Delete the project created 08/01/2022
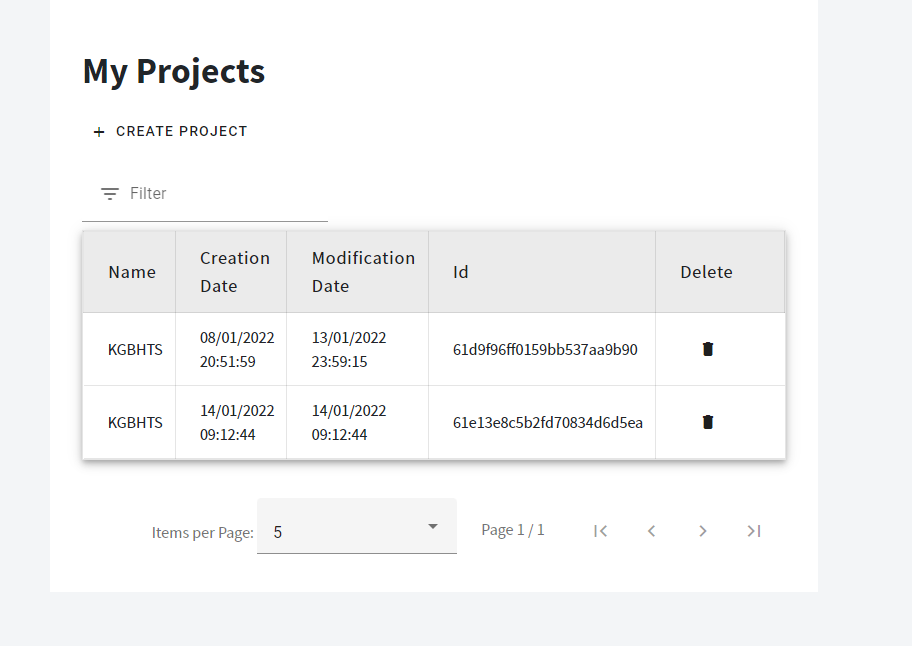The height and width of the screenshot is (646, 912). coord(708,349)
